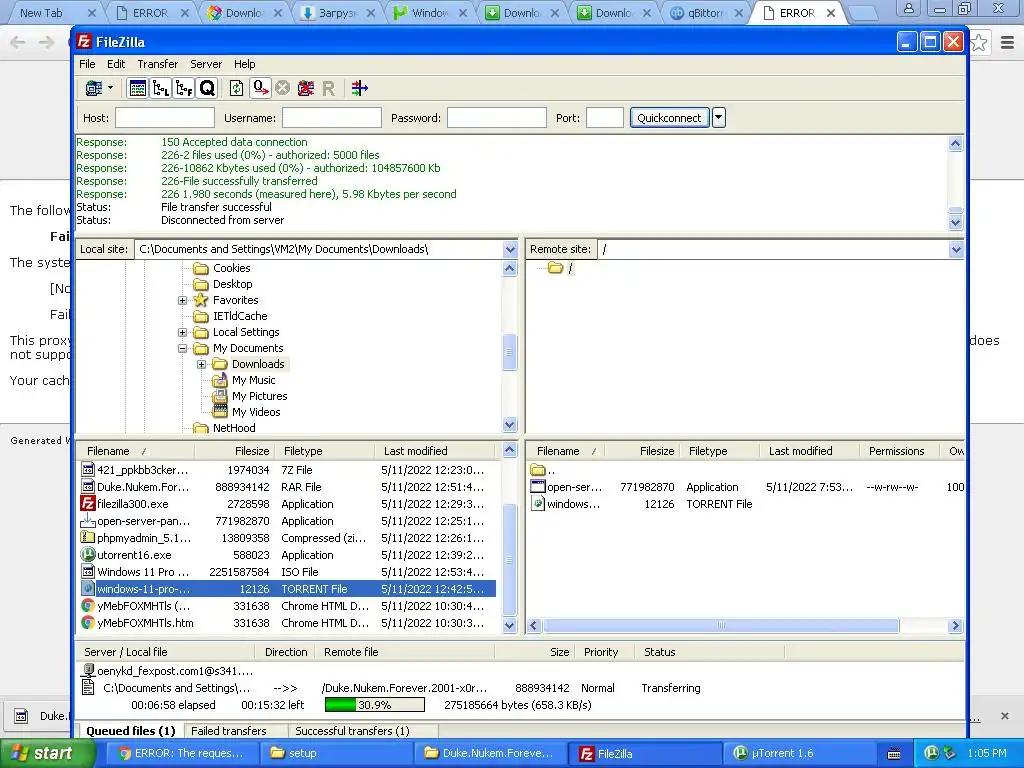Select the NetHood folder
Screen dimensions: 1024x768
[234, 428]
